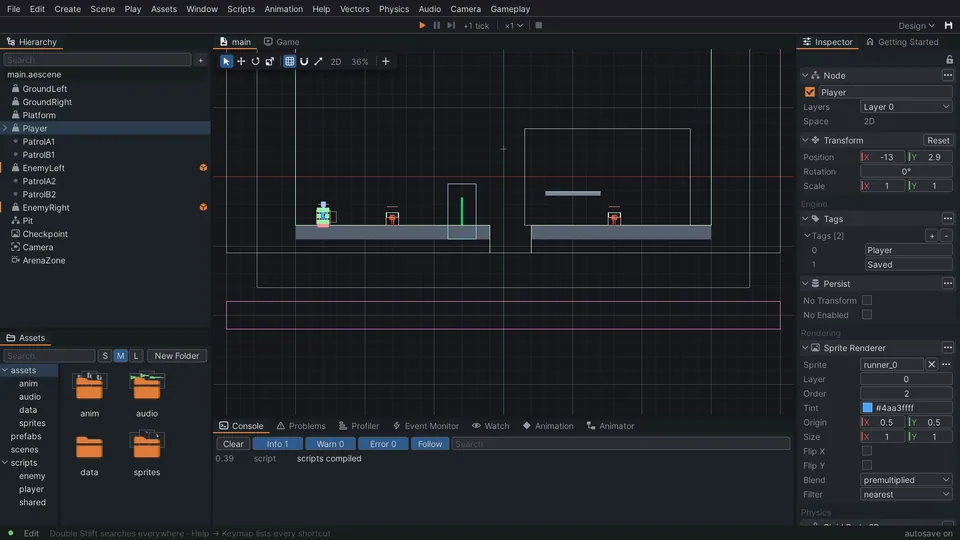Screen dimensions: 960x540
Task: Open the audio folder thumbnail
Action: (x=147, y=386)
